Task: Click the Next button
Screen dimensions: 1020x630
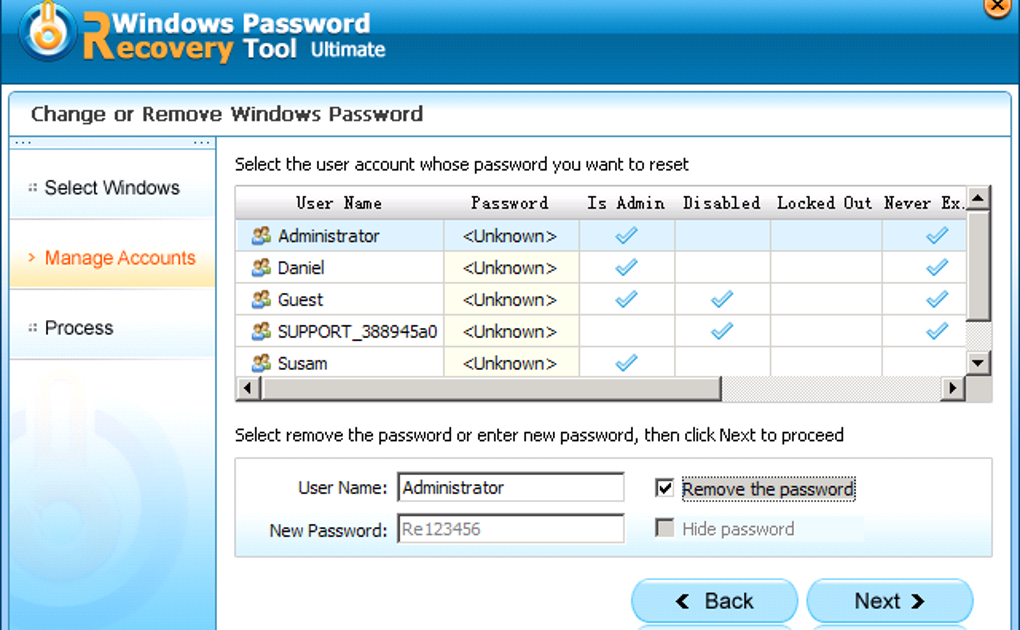Action: 889,601
